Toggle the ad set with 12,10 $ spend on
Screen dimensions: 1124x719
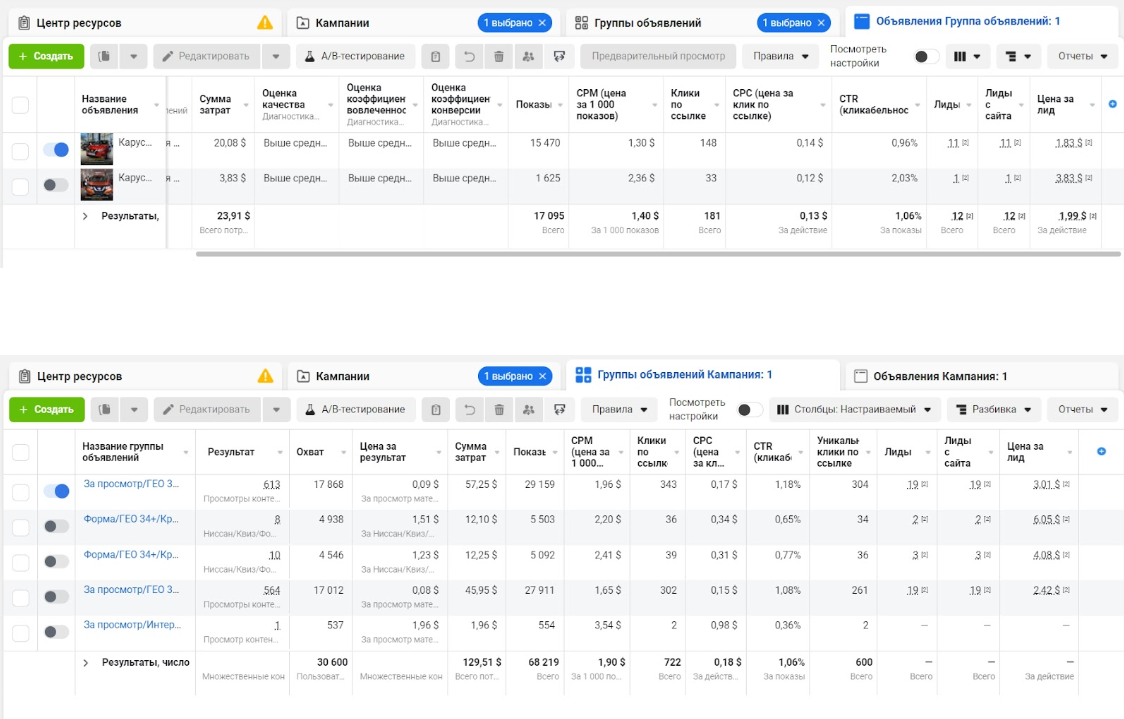tap(56, 526)
